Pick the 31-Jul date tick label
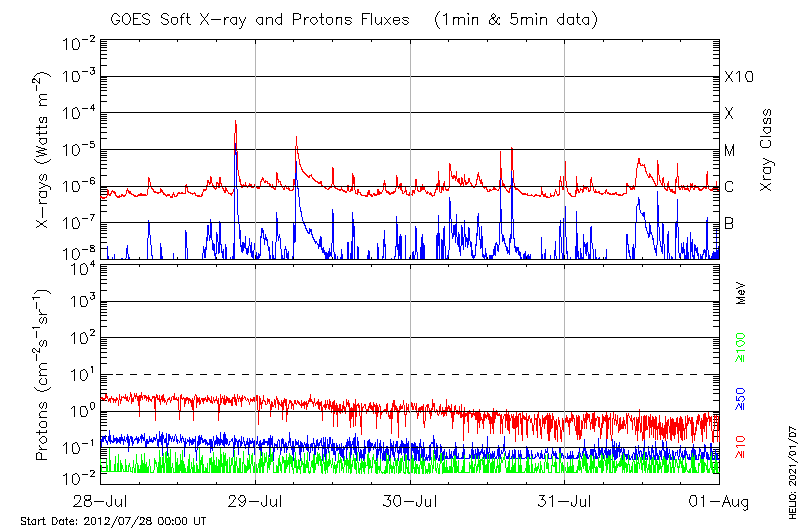The image size is (800, 530). tap(565, 500)
